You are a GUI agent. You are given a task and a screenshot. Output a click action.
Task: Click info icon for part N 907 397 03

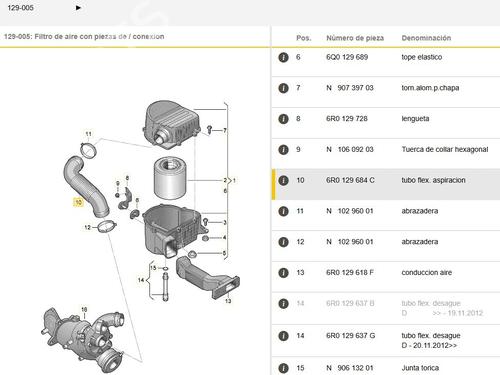tap(283, 88)
